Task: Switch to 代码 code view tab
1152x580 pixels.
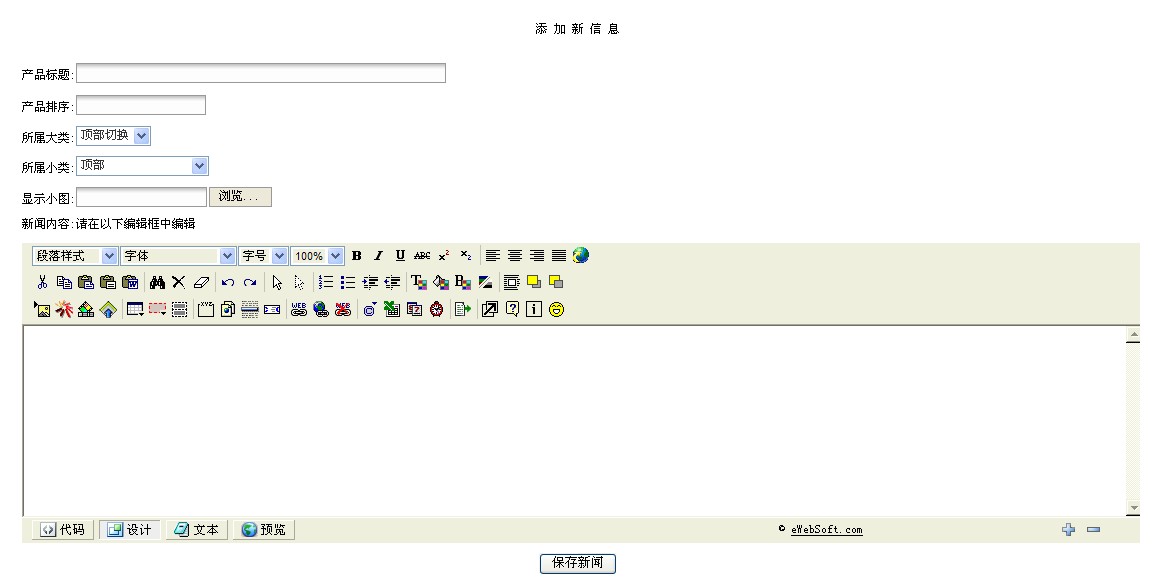Action: click(x=63, y=529)
